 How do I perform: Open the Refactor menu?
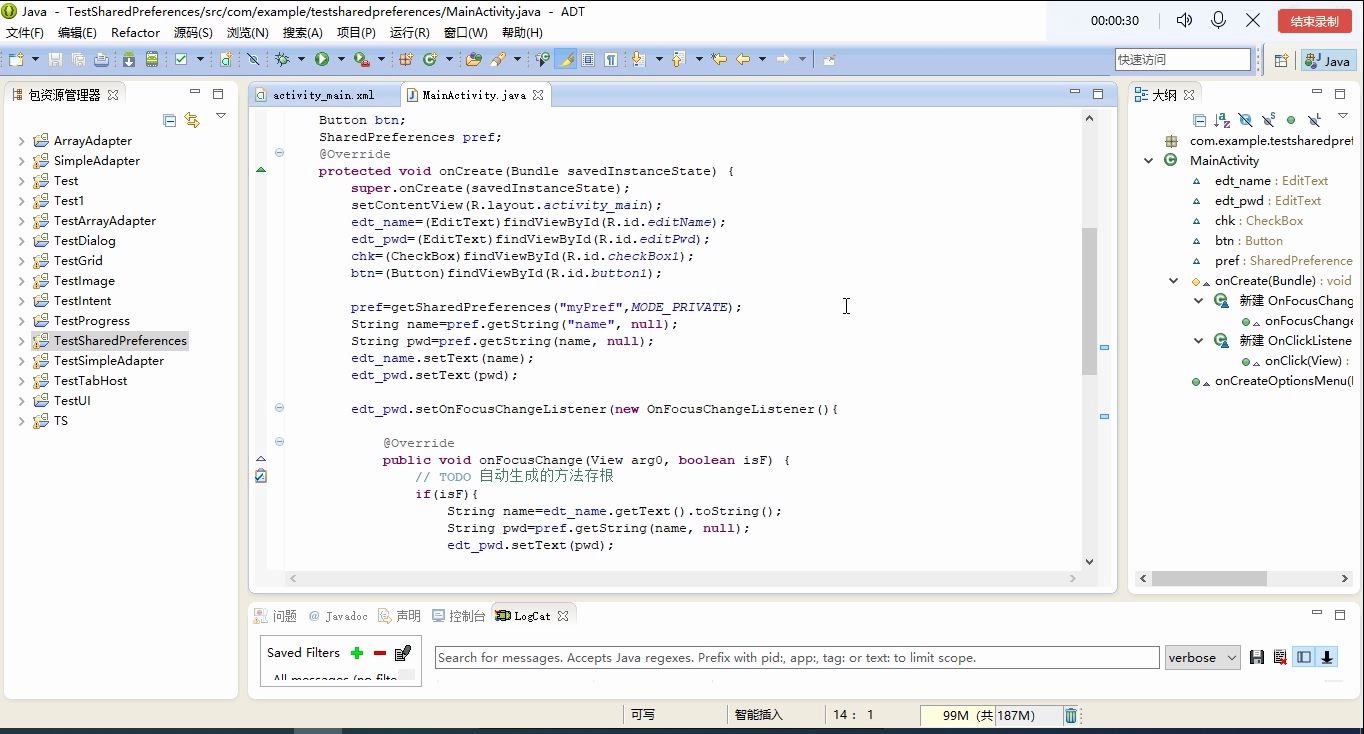[x=135, y=32]
